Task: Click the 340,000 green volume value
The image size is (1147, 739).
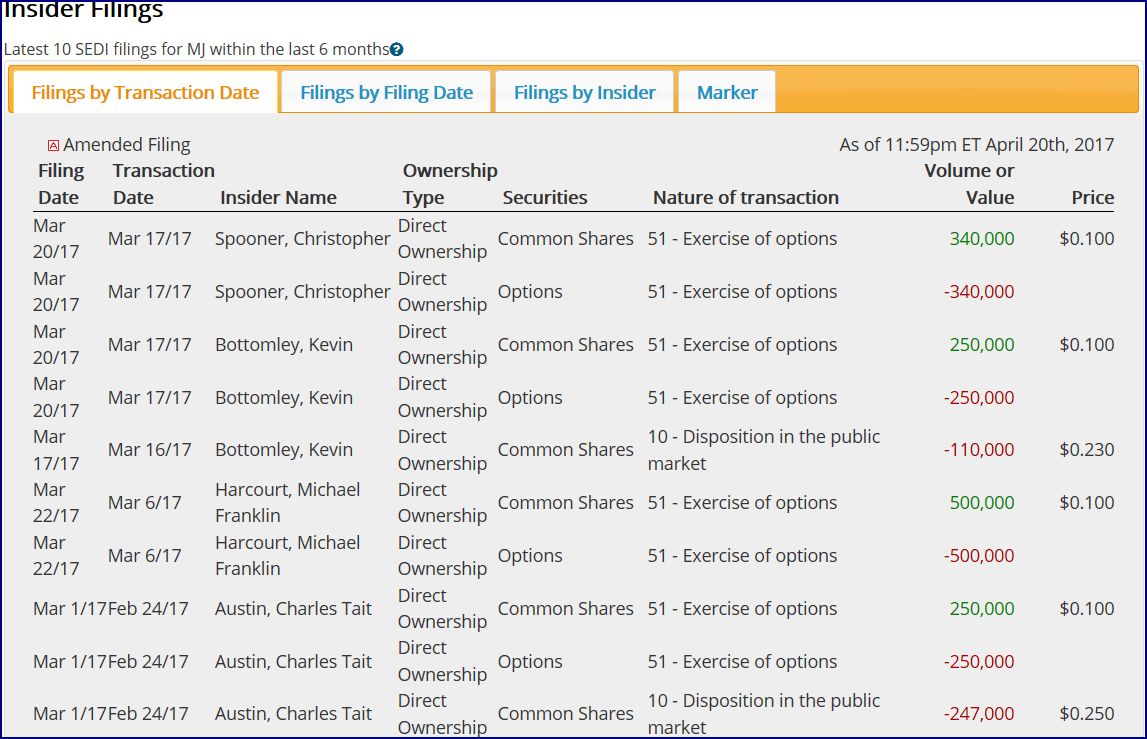Action: 981,239
